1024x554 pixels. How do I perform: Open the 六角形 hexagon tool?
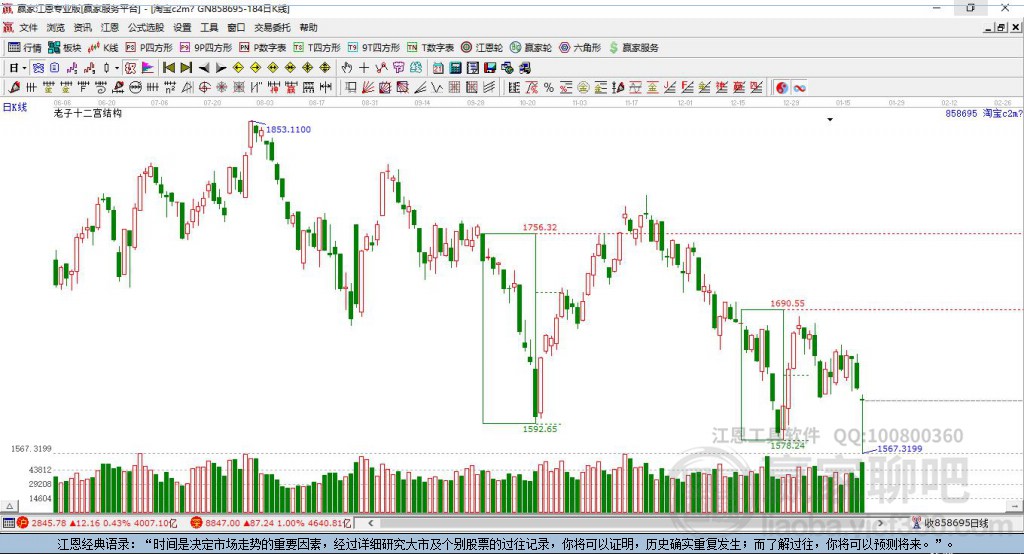[580, 48]
